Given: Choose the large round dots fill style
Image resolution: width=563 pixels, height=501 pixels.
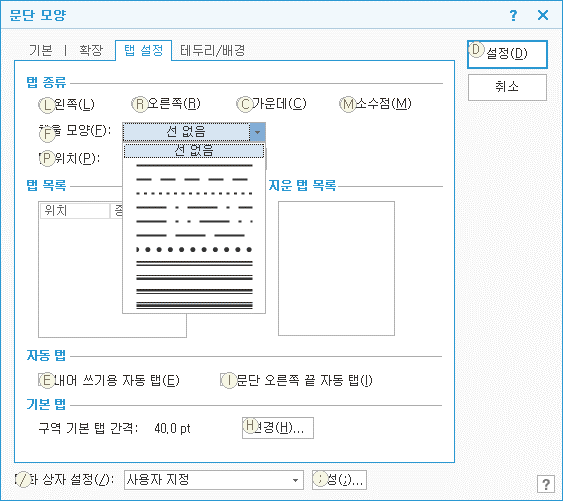Looking at the screenshot, I should coord(194,249).
